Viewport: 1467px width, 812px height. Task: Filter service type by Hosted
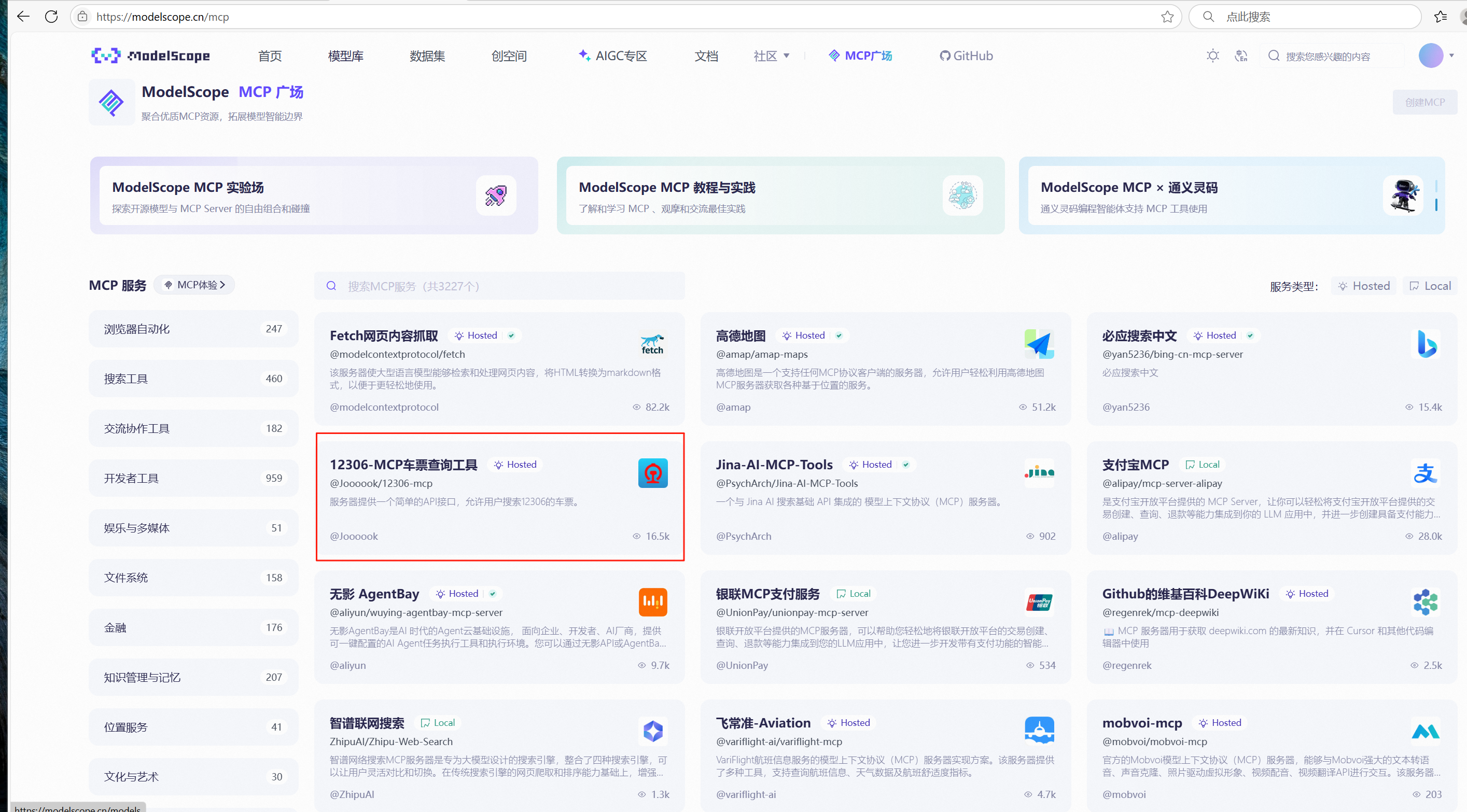[x=1364, y=286]
